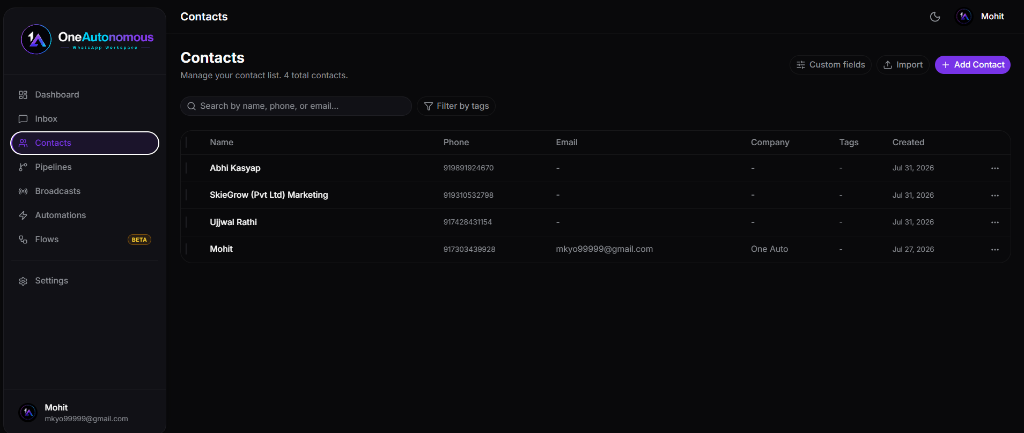Navigate to Broadcasts
The height and width of the screenshot is (433, 1024).
click(x=85, y=191)
